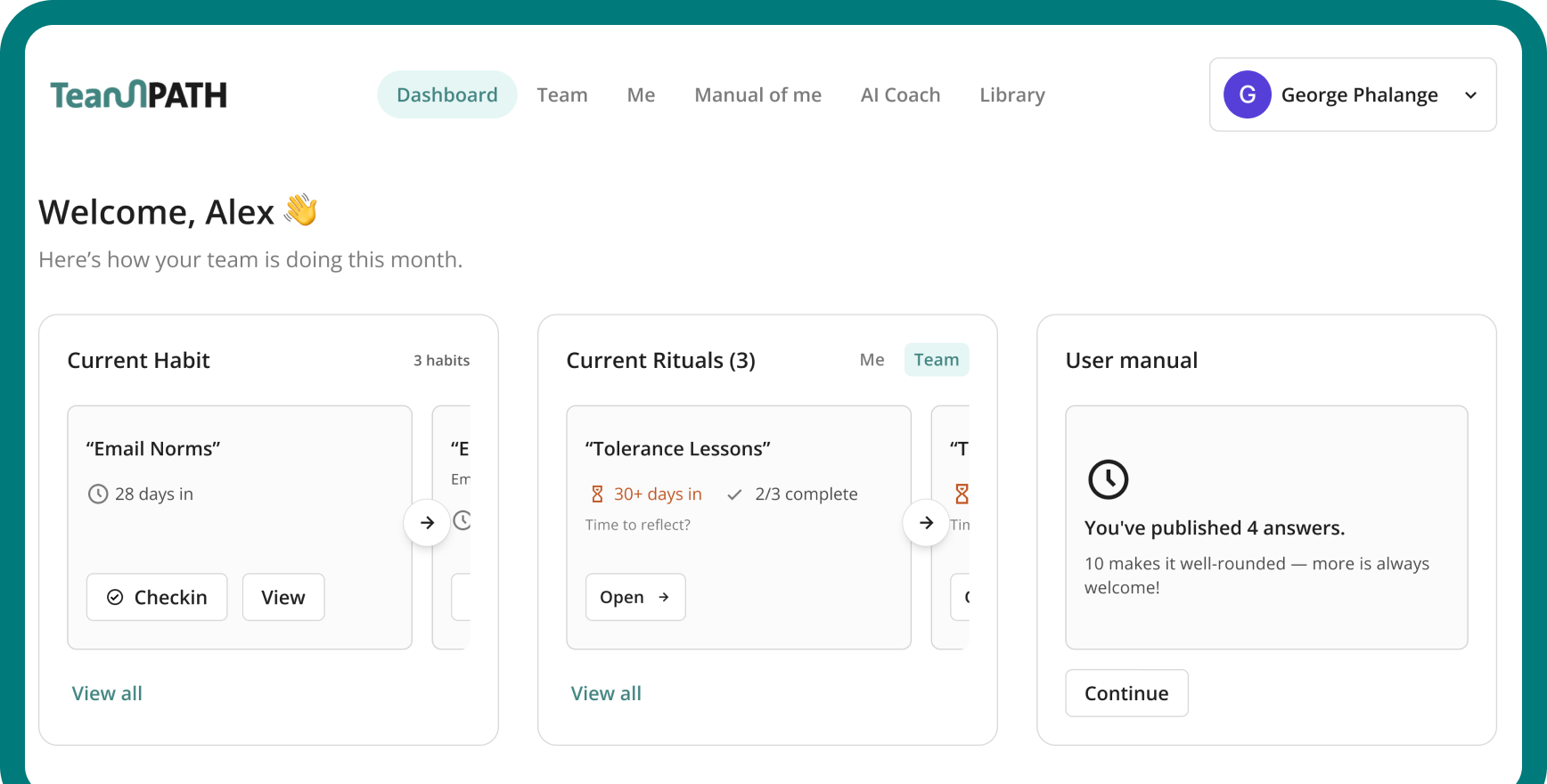This screenshot has height=784, width=1547.
Task: Click the 2/3 complete status text
Action: click(x=806, y=494)
